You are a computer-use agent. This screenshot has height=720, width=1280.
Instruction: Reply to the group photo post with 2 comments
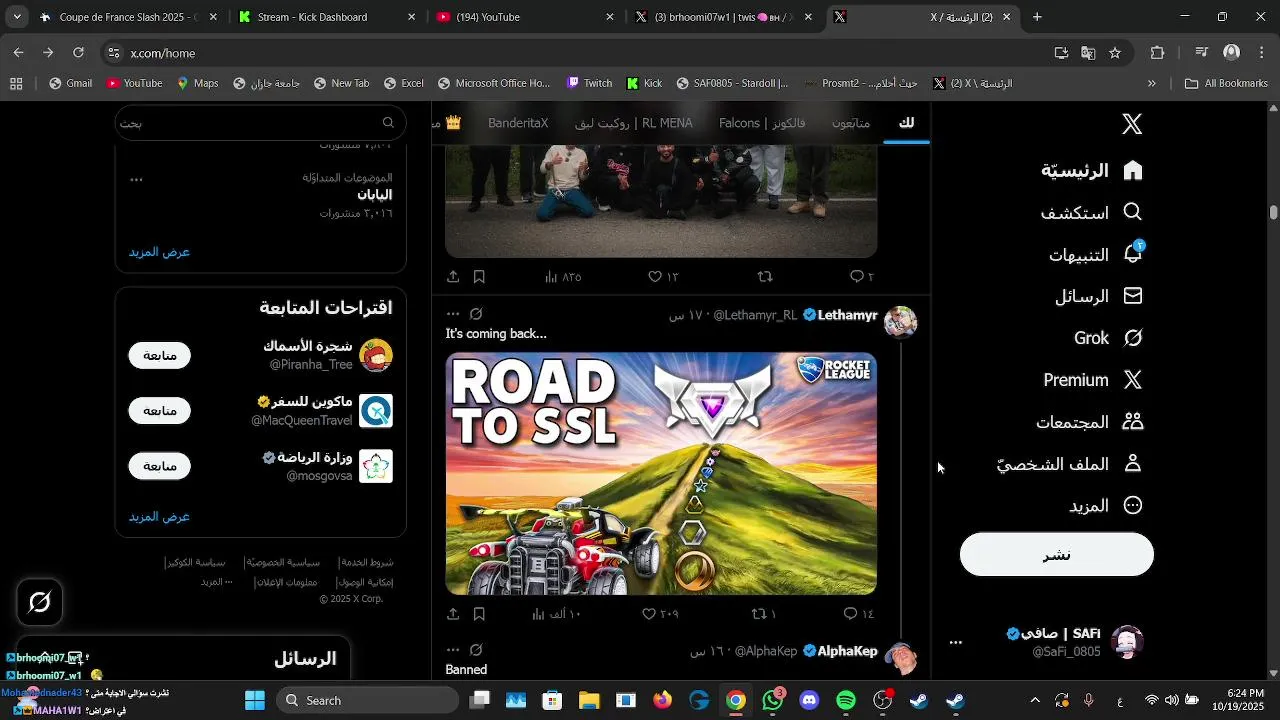(x=862, y=277)
